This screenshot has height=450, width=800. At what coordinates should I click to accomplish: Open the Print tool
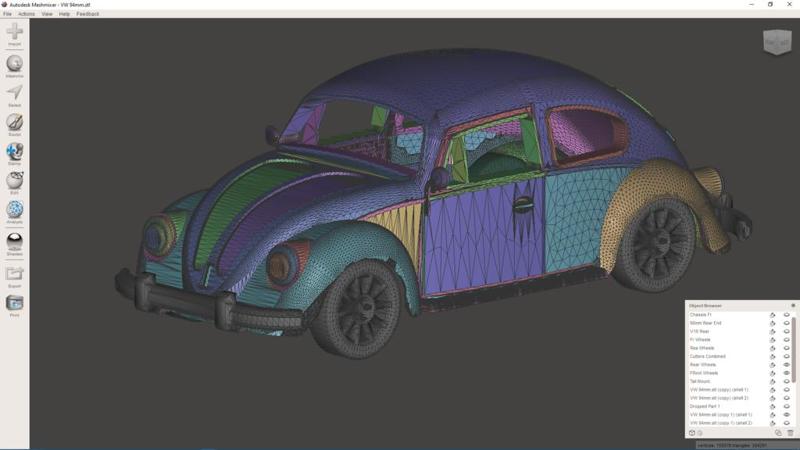(14, 303)
